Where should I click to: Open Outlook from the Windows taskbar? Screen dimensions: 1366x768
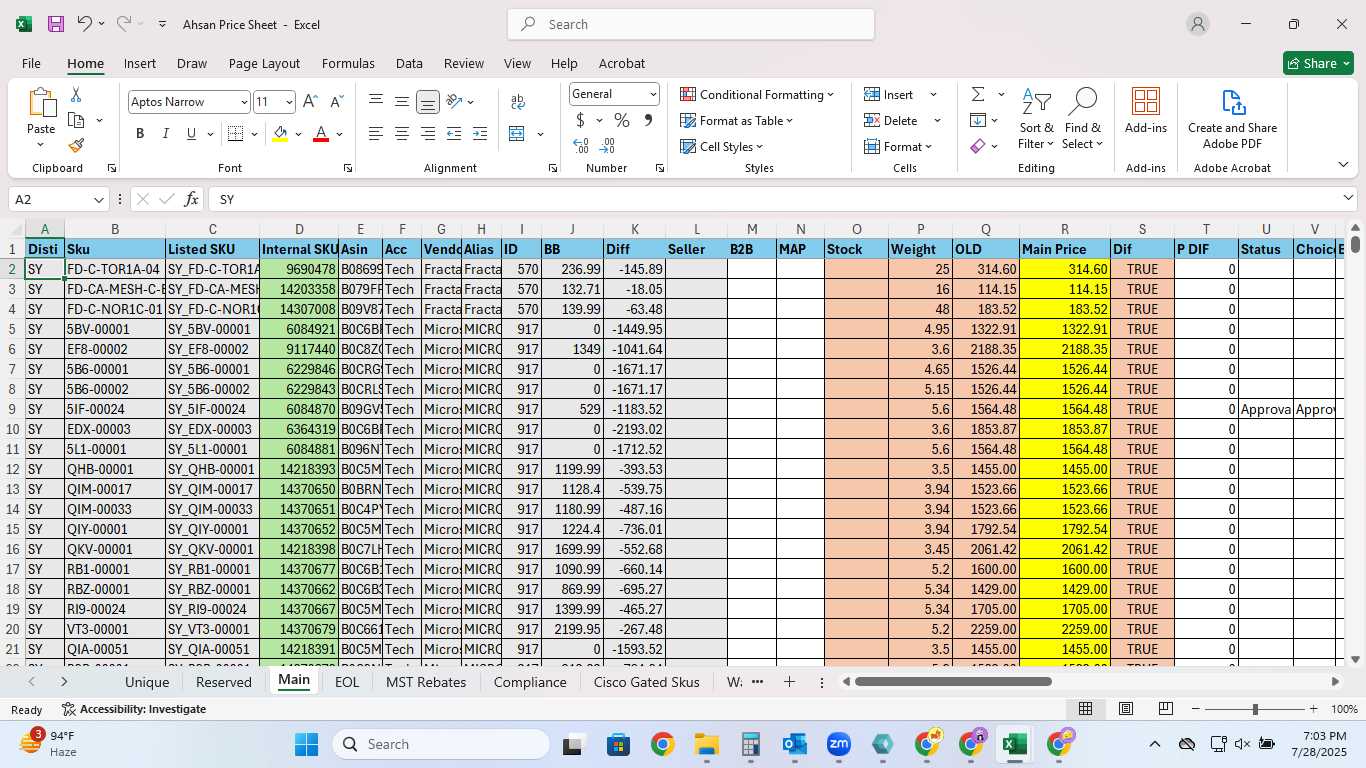795,744
